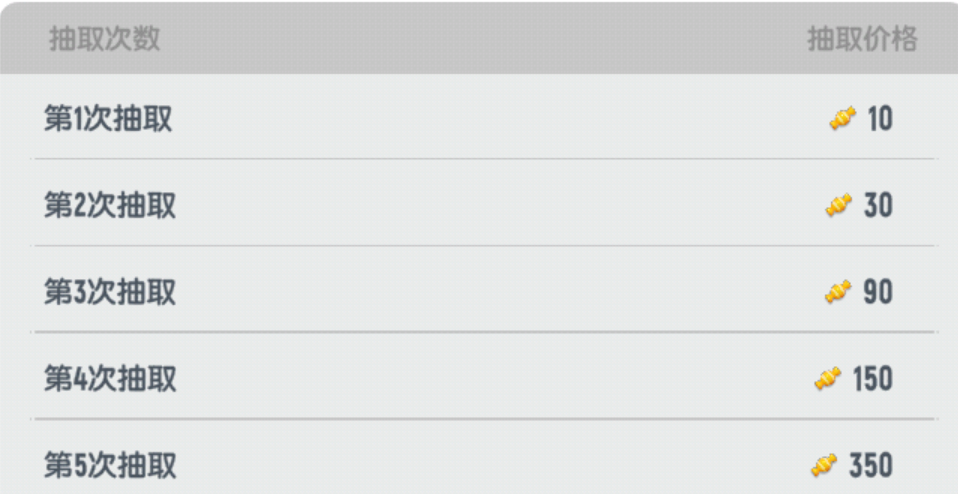958x494 pixels.
Task: Click the 抽取次数 column header
Action: (104, 40)
